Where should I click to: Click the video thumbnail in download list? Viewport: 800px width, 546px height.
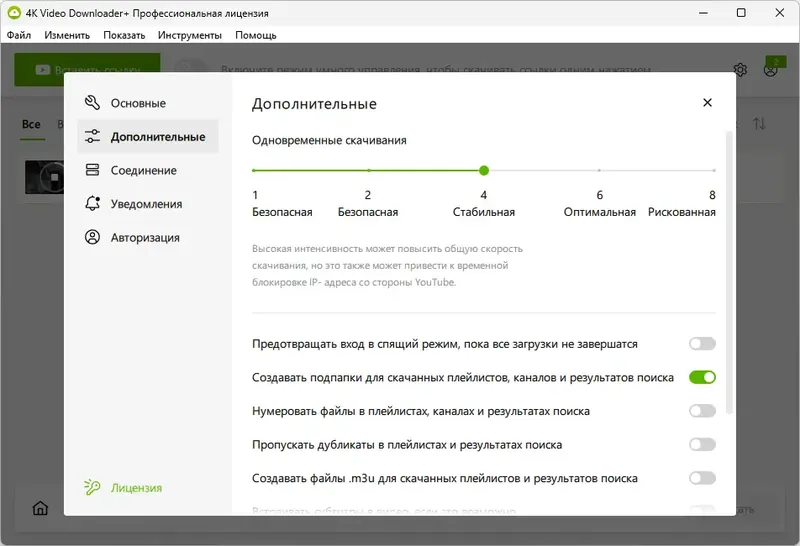(x=45, y=177)
